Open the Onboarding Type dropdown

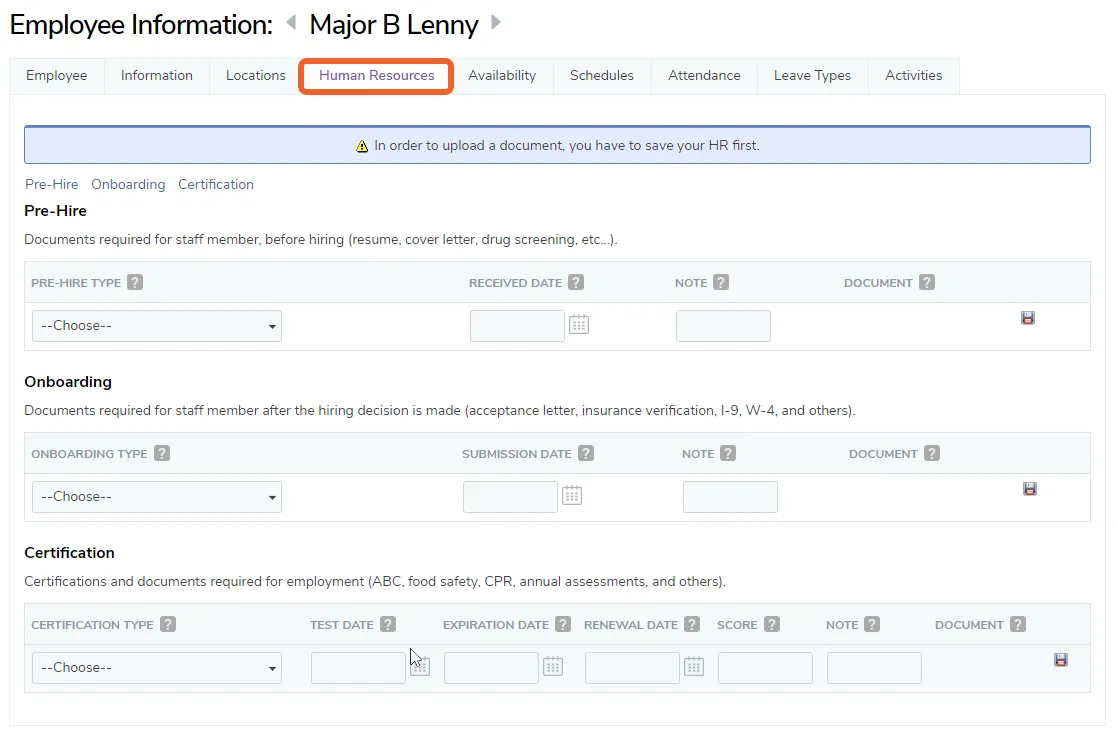click(x=157, y=497)
